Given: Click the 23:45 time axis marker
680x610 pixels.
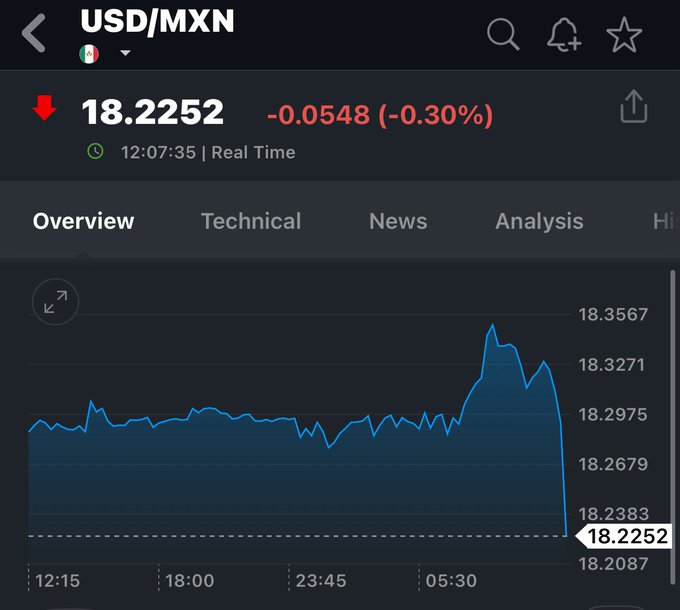Looking at the screenshot, I should tap(320, 580).
